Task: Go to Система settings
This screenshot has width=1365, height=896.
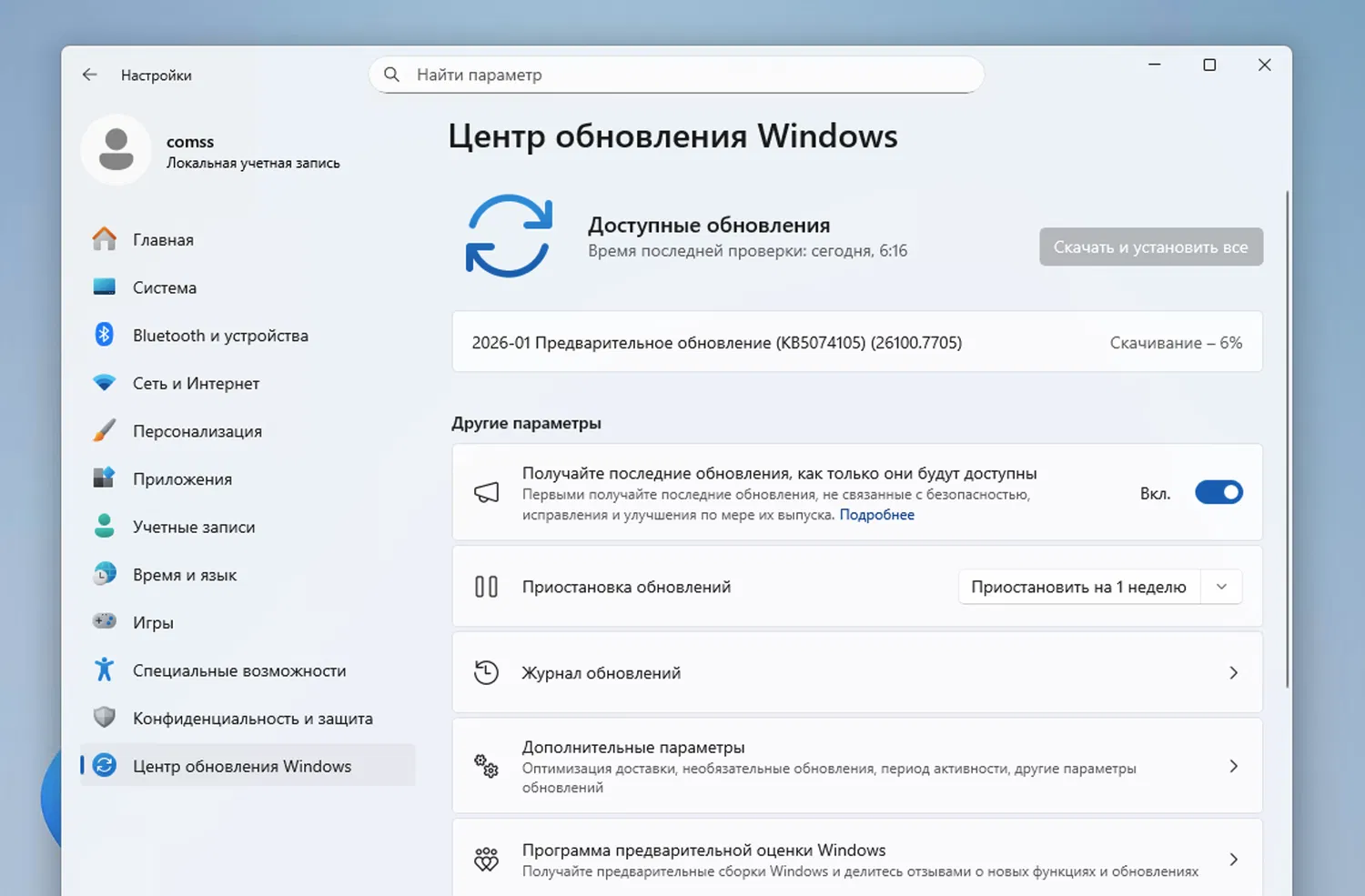Action: [248, 287]
